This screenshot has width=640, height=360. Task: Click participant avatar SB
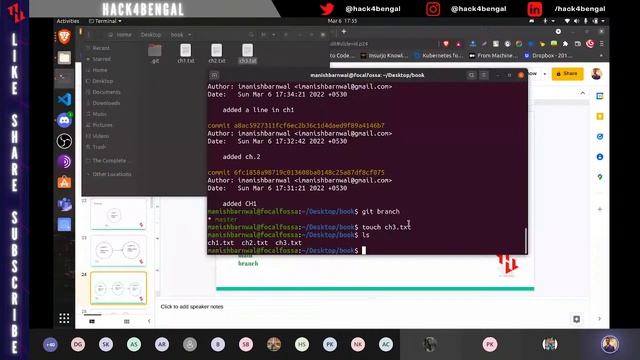coord(246,344)
